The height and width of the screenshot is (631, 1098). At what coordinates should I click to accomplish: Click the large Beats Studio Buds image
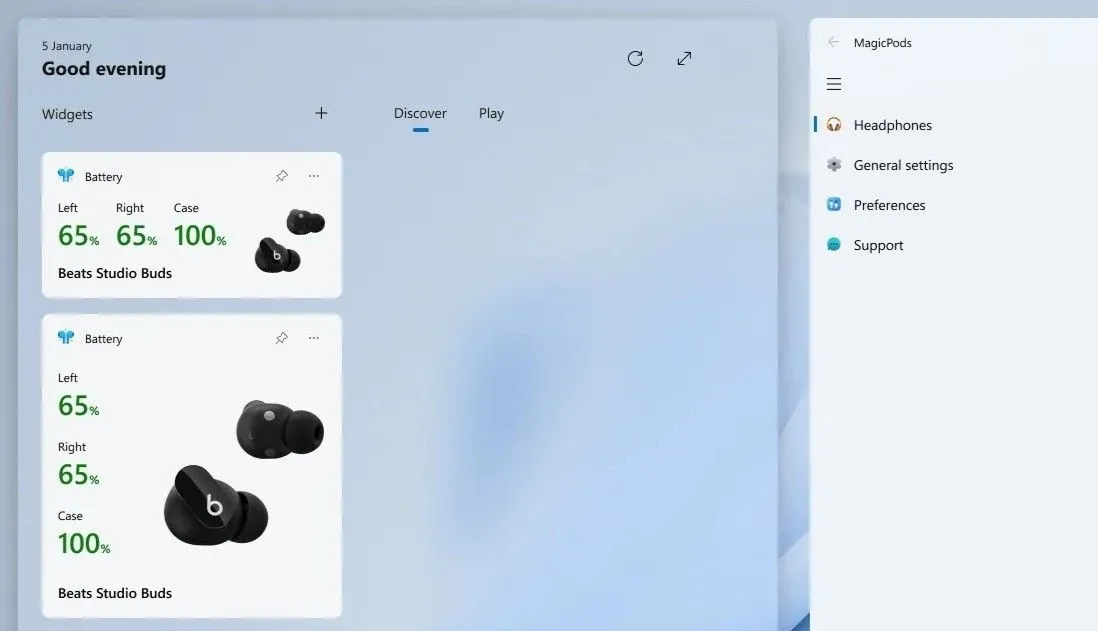(244, 473)
